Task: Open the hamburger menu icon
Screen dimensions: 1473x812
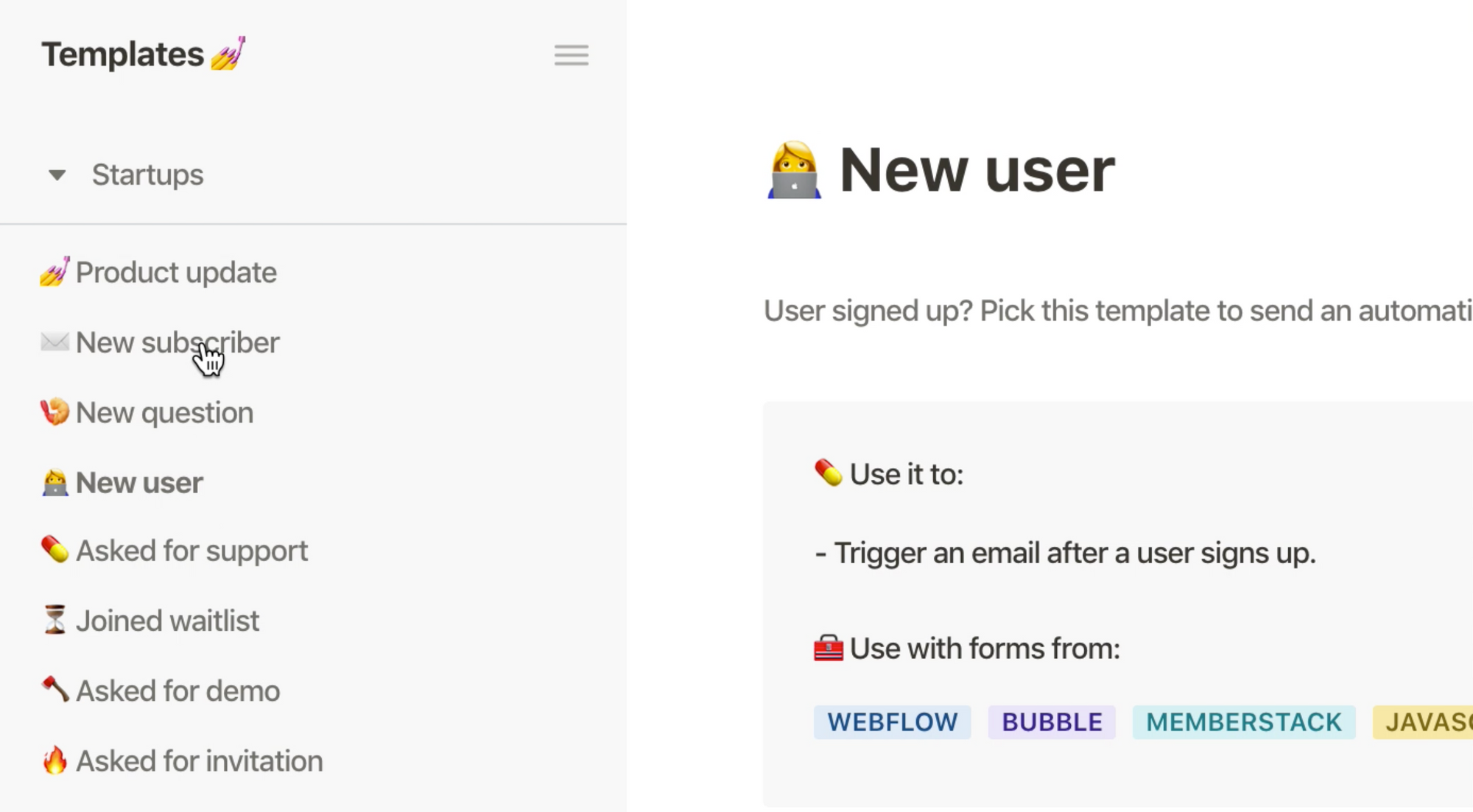Action: point(571,55)
